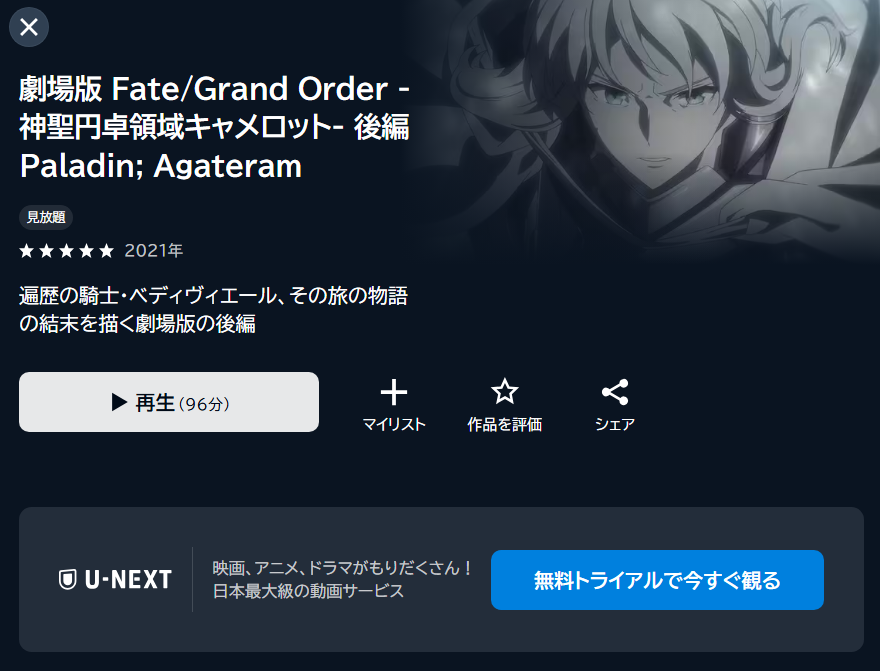880x671 pixels.
Task: Click the 作品を評価 label
Action: (x=505, y=425)
